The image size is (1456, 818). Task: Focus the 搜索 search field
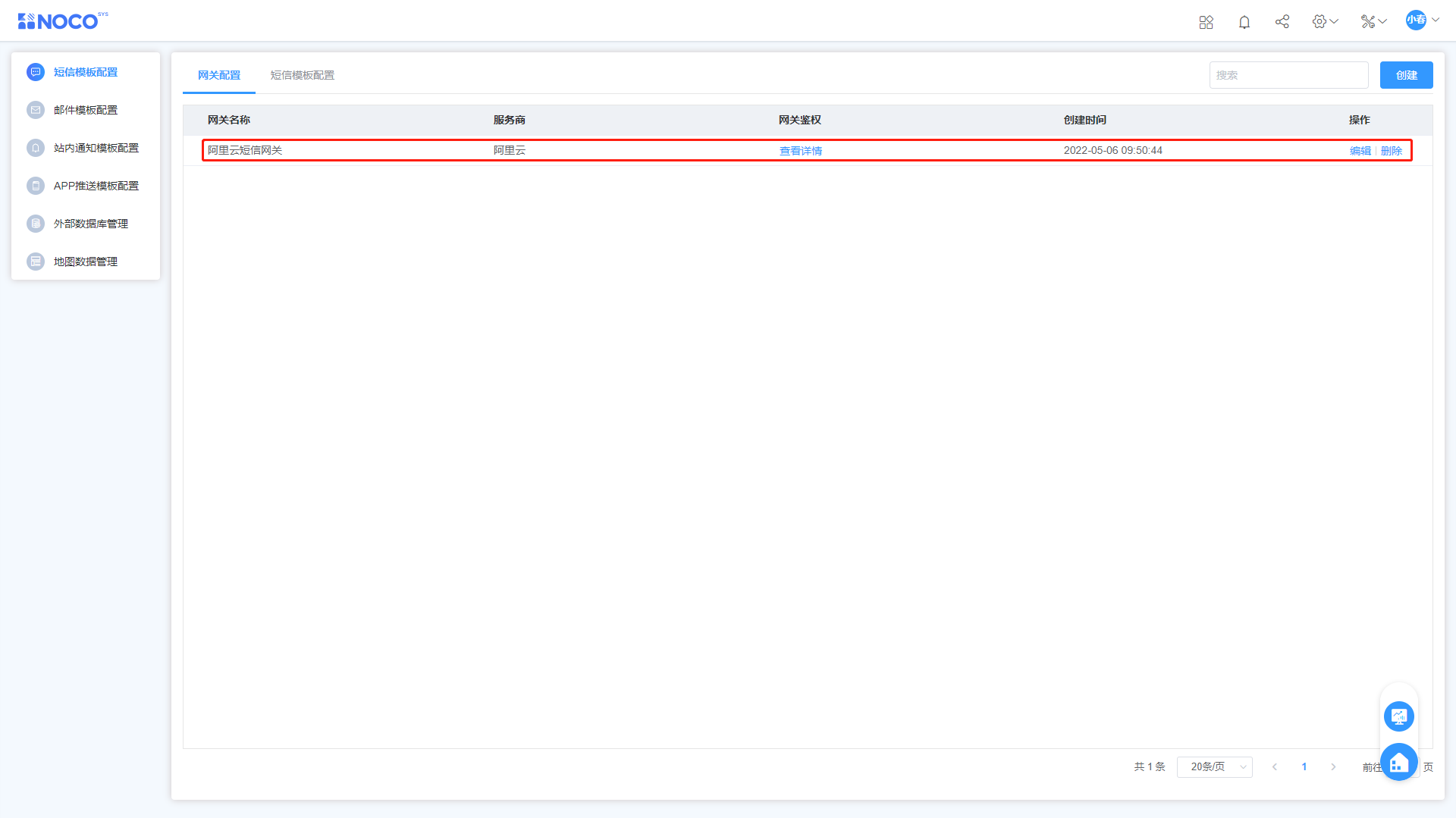coord(1288,75)
